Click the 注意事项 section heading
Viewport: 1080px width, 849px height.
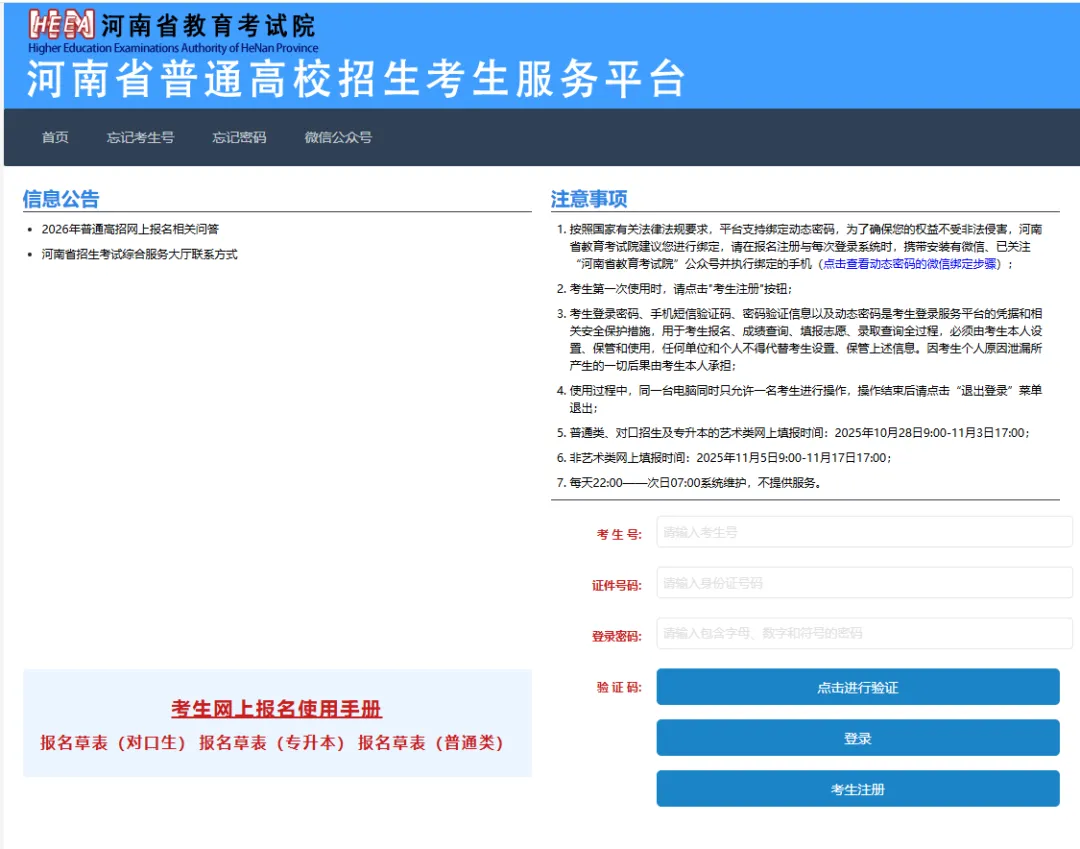point(589,199)
